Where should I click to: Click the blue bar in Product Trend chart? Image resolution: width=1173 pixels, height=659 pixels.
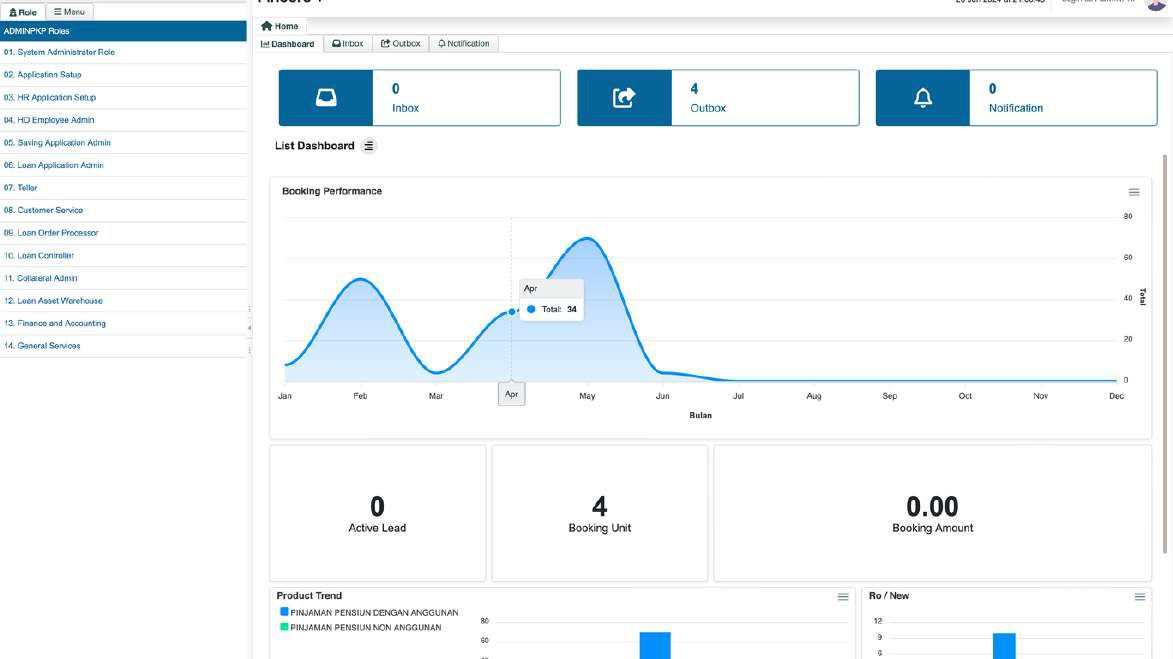click(655, 646)
